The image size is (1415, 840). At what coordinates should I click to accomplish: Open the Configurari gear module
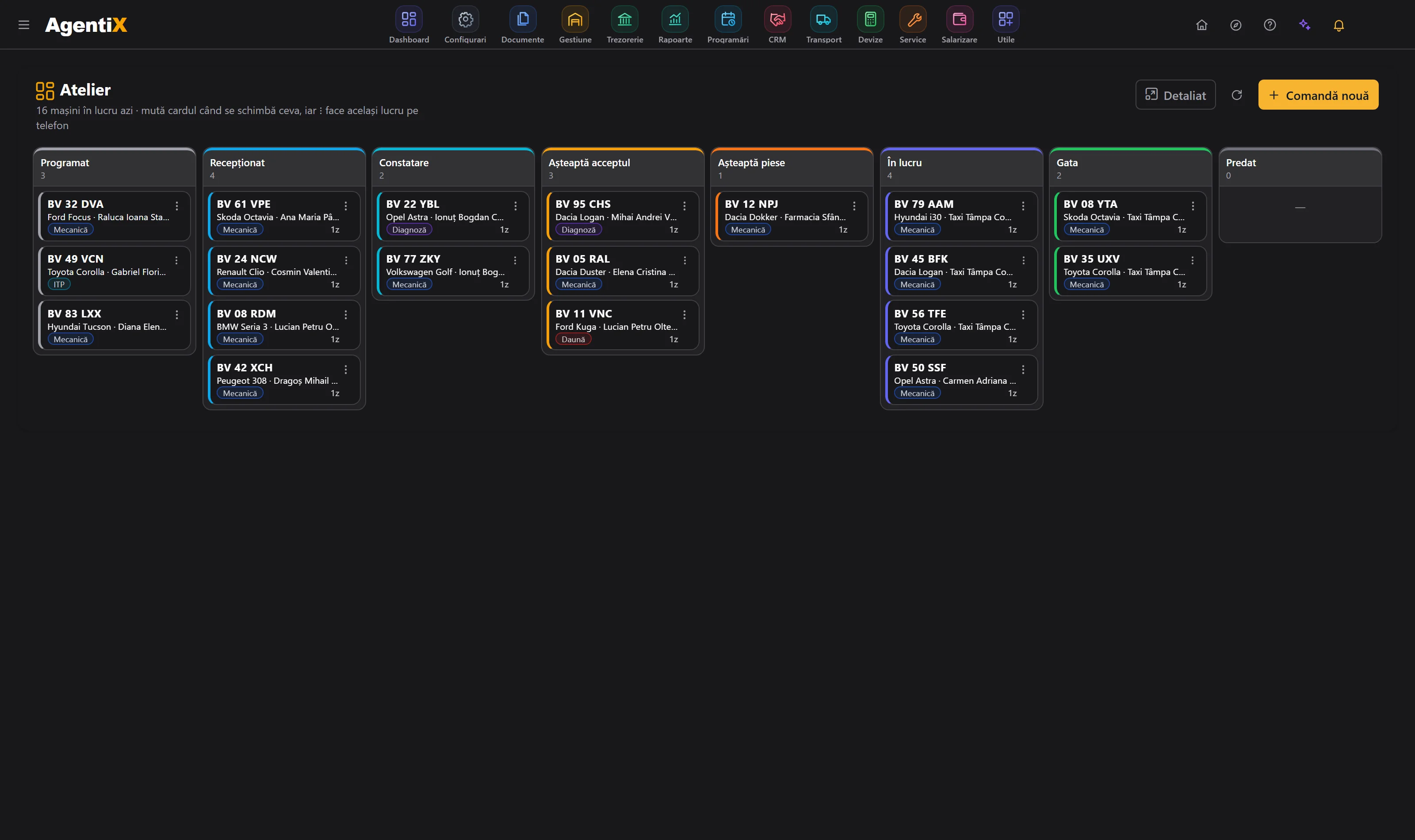click(x=465, y=26)
